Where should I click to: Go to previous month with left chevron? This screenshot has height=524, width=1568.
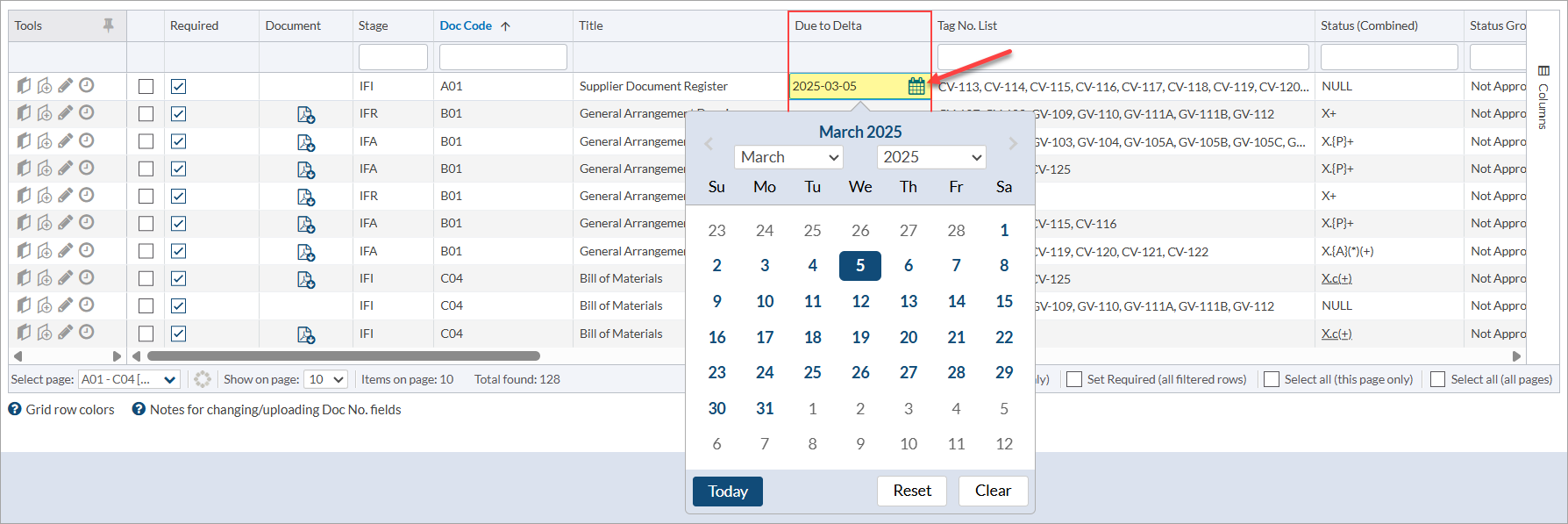(709, 143)
